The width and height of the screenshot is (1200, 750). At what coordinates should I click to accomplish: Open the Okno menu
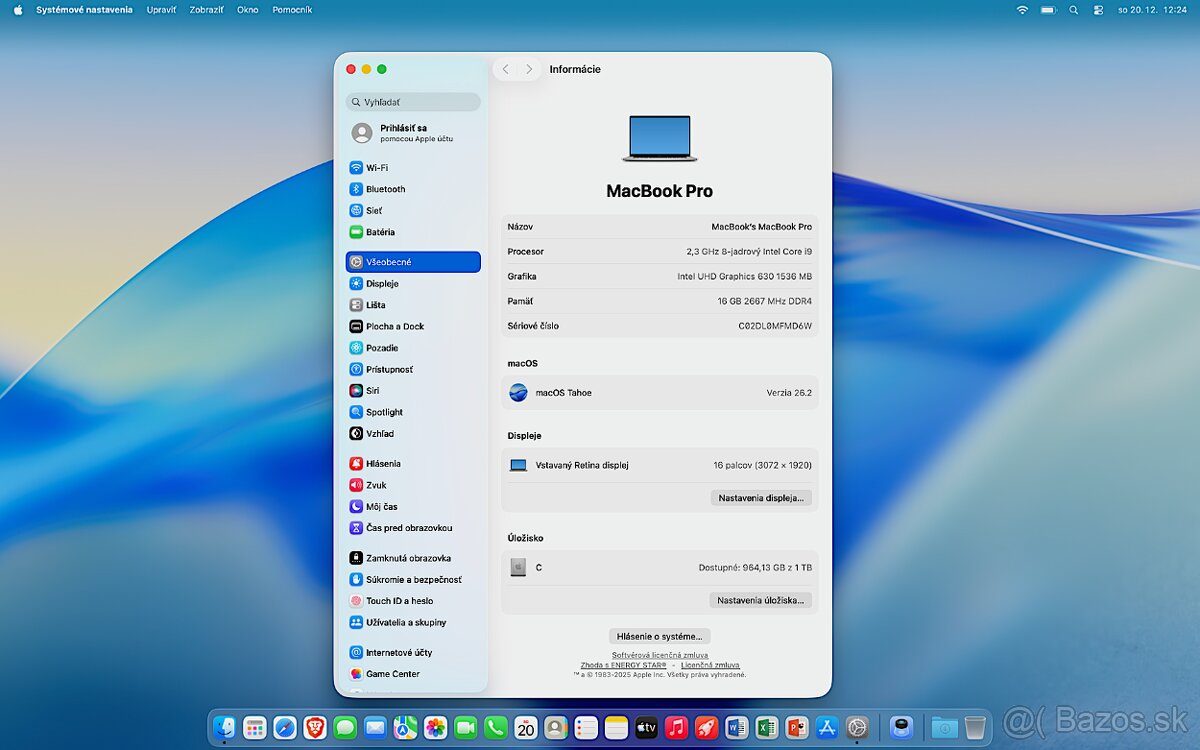click(x=247, y=9)
